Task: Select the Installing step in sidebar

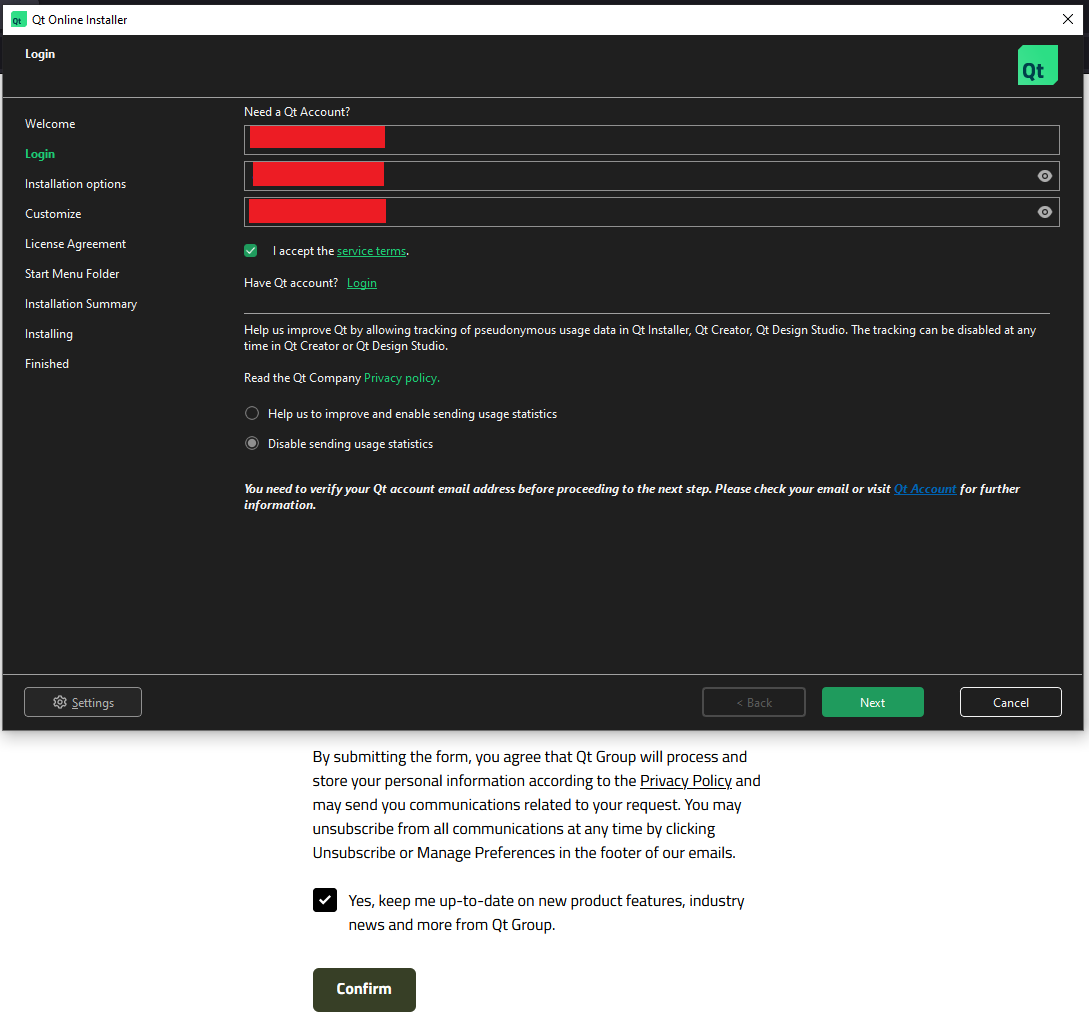Action: (x=49, y=333)
